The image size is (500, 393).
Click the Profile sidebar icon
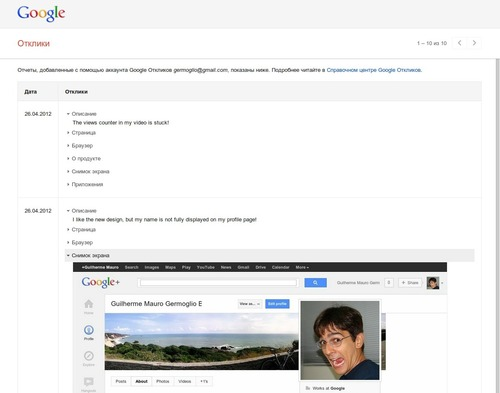[89, 332]
